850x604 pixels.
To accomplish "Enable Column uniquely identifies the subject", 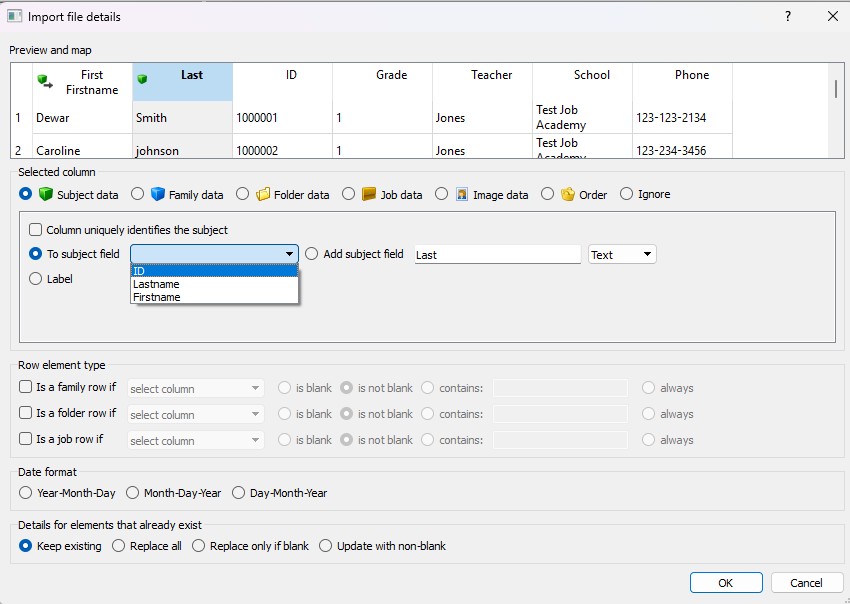I will pos(36,230).
